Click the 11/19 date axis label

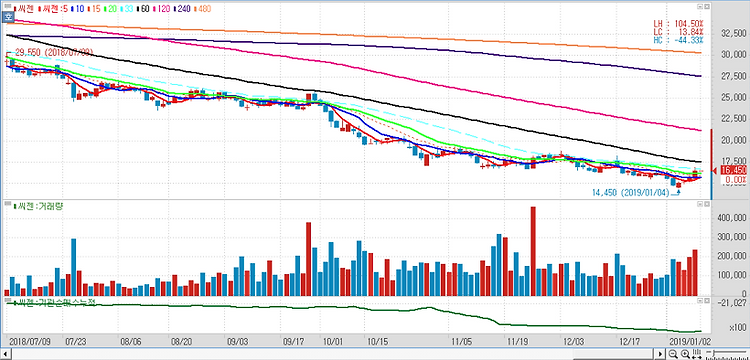pos(517,342)
